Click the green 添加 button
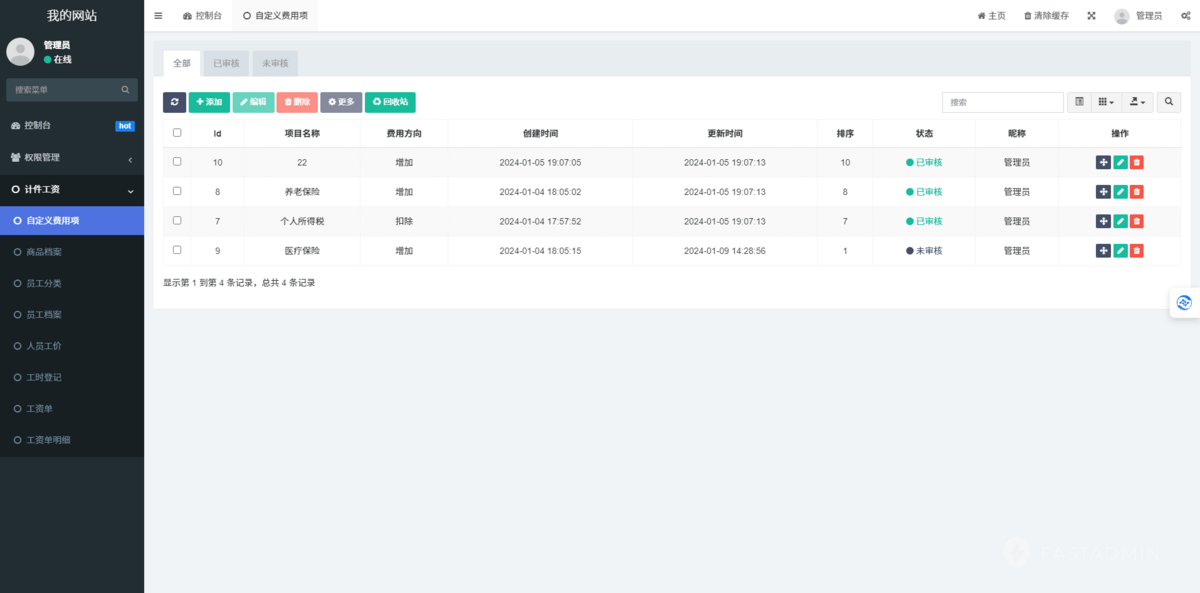This screenshot has height=593, width=1200. point(209,102)
